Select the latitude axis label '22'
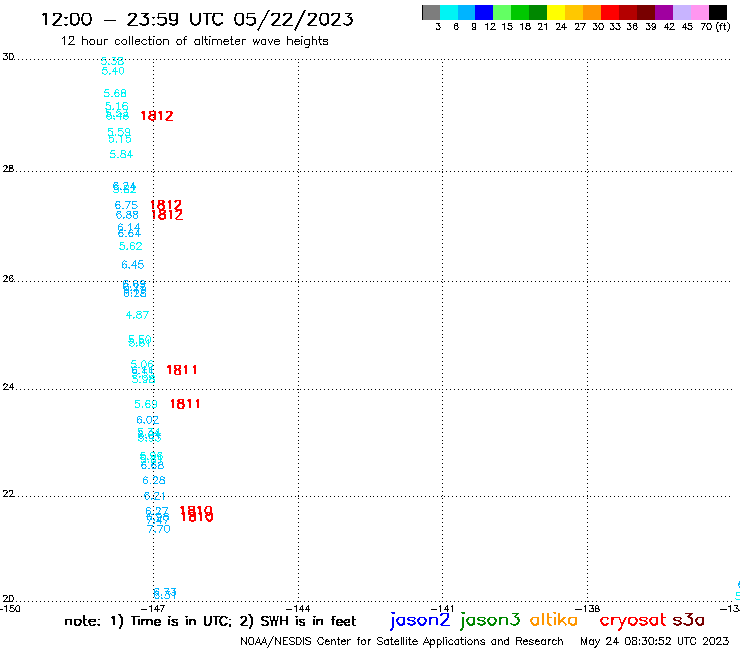This screenshot has width=740, height=650. click(x=8, y=494)
